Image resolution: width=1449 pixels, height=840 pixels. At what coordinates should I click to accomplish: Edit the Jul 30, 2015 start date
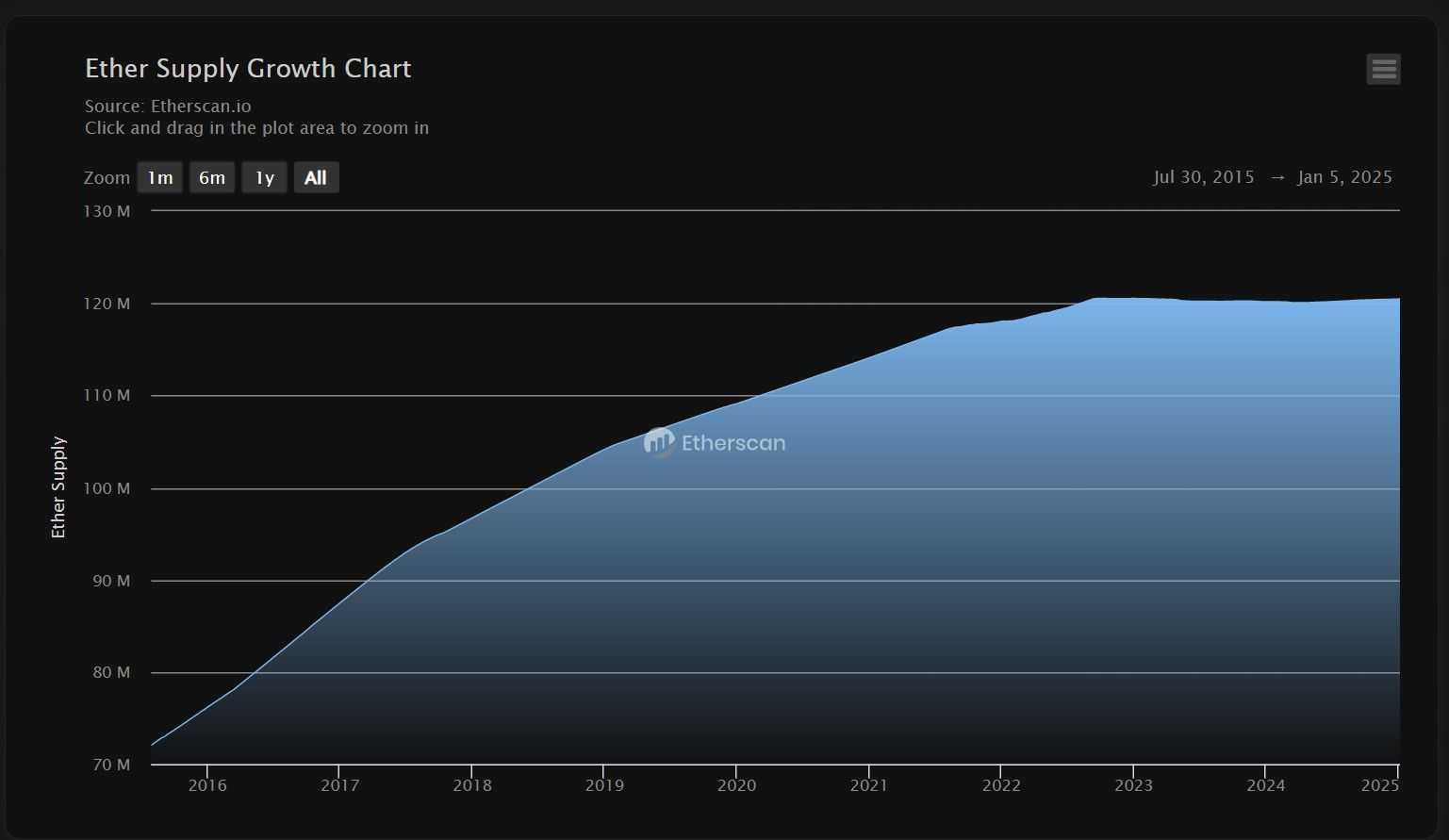1203,177
